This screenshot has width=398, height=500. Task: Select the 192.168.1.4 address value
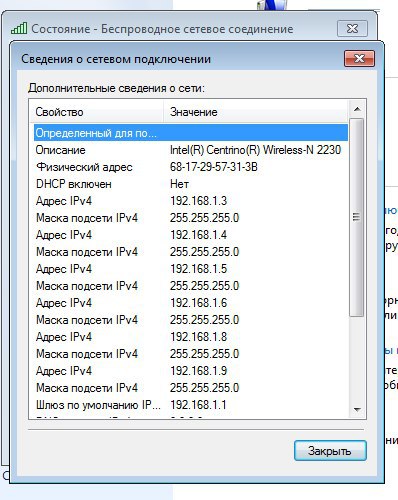click(198, 235)
